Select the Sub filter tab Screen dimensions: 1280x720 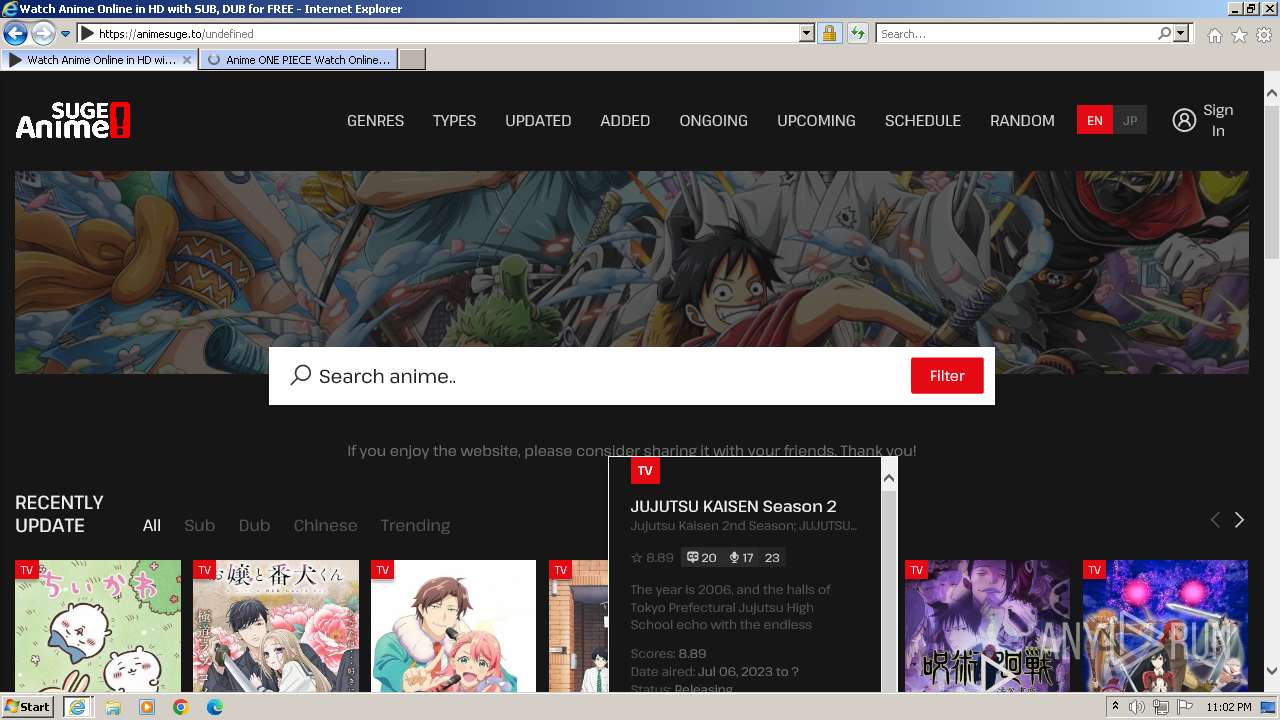click(x=199, y=525)
